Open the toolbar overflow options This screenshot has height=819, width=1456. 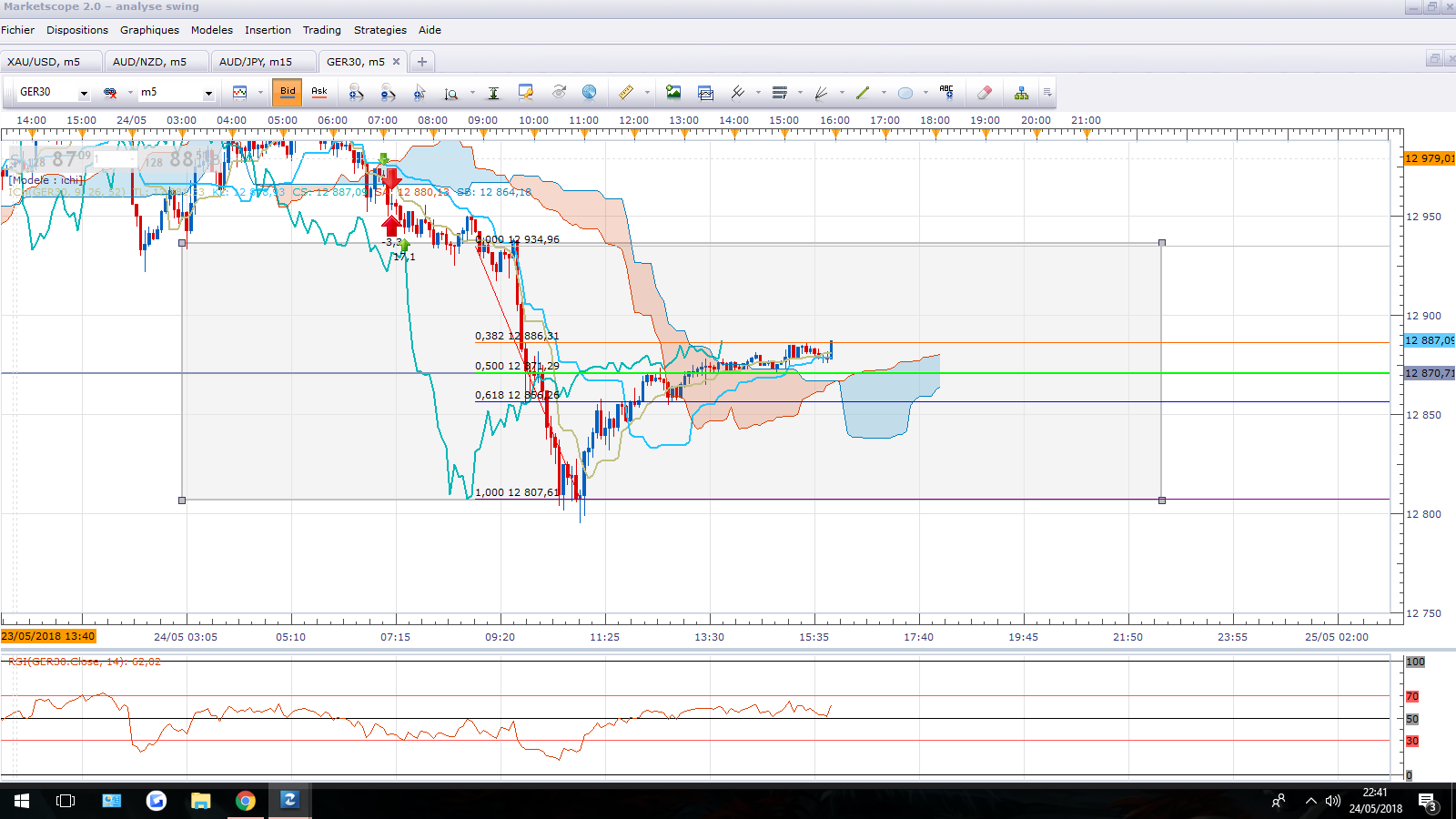click(x=1047, y=92)
